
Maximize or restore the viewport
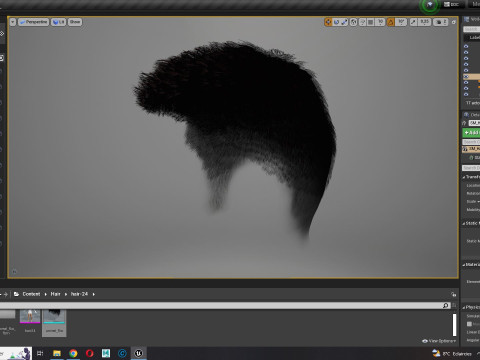454,22
